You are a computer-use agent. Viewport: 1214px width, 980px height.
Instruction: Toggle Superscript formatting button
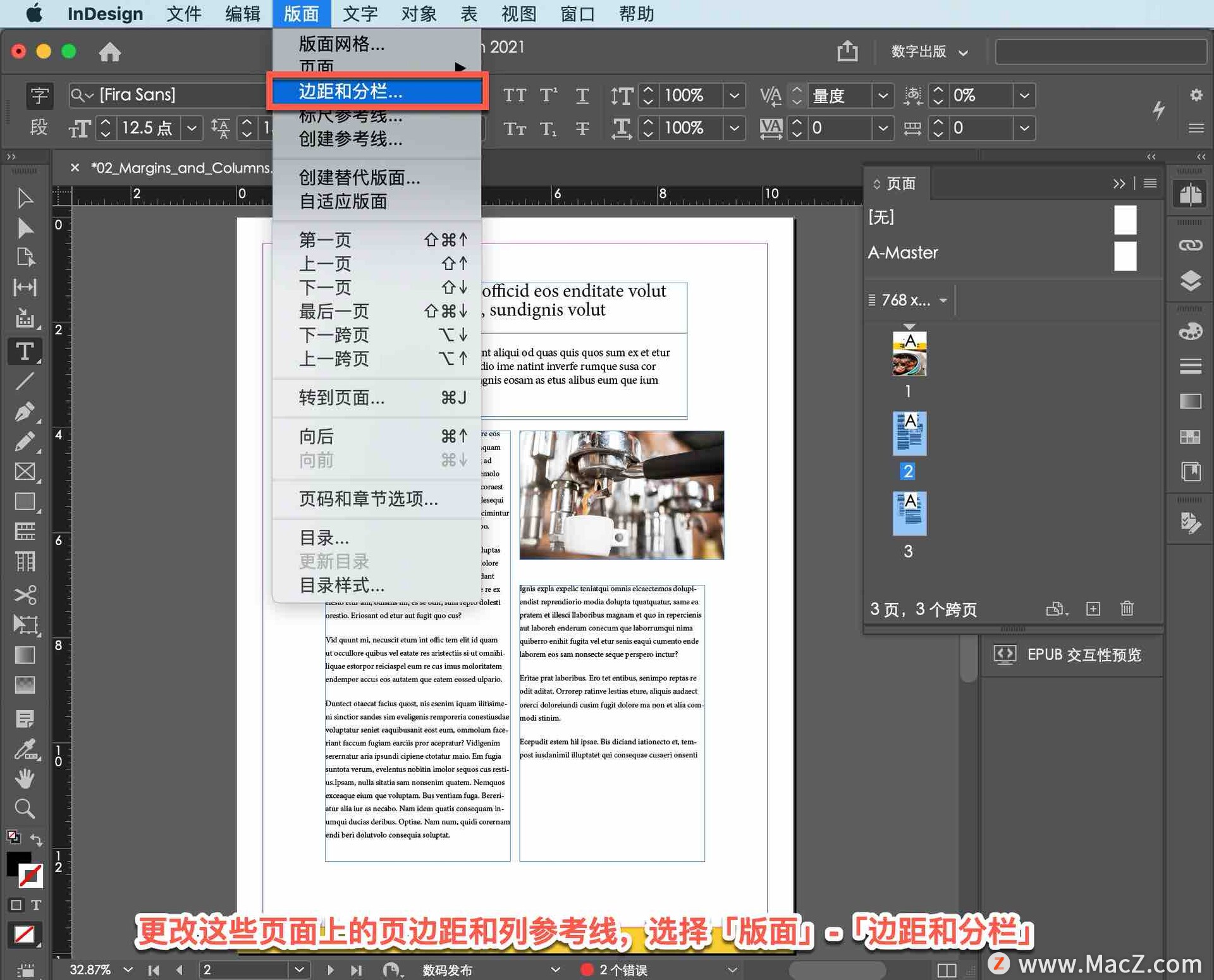coord(548,95)
